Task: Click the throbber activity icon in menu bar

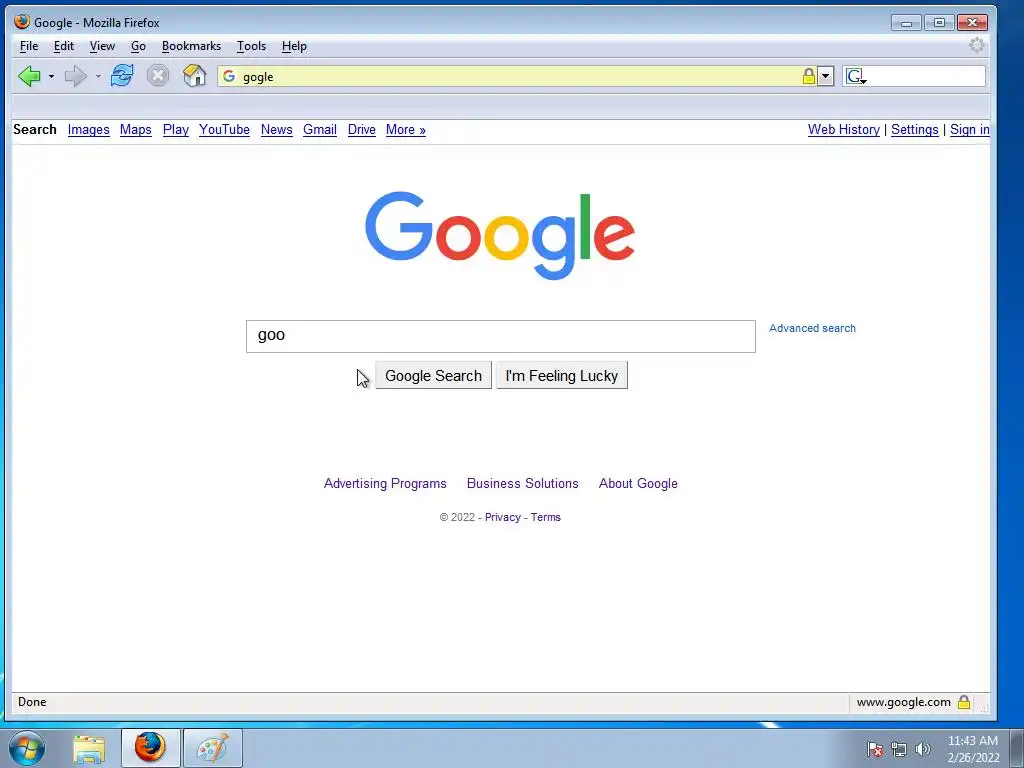Action: pos(976,46)
